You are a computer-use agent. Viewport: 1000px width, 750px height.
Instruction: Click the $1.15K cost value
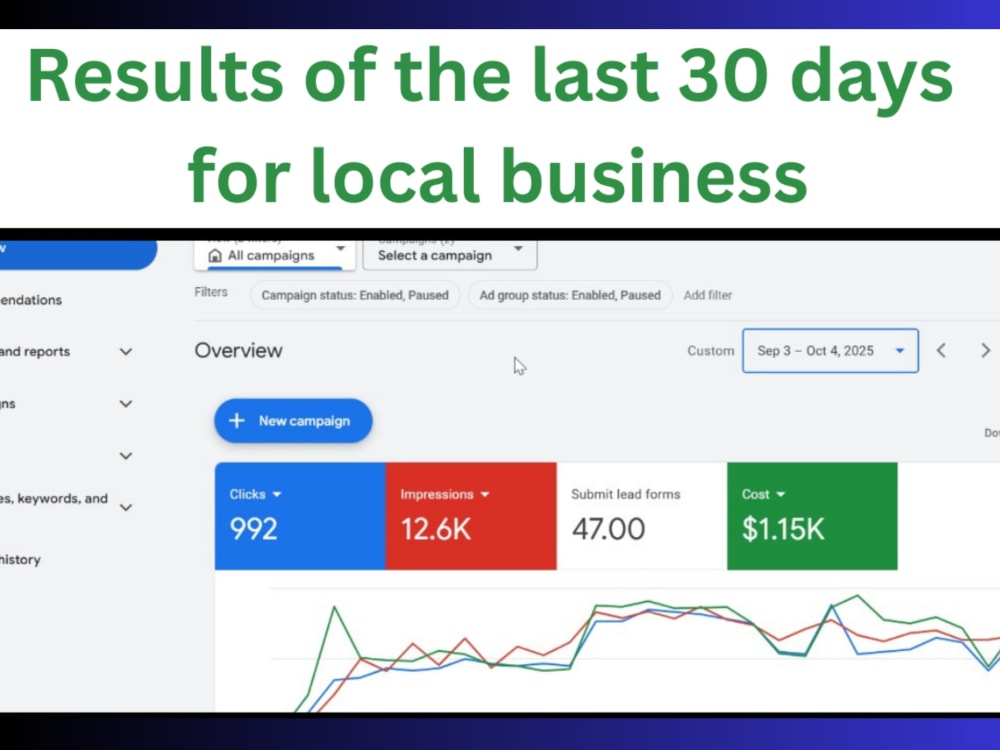783,529
